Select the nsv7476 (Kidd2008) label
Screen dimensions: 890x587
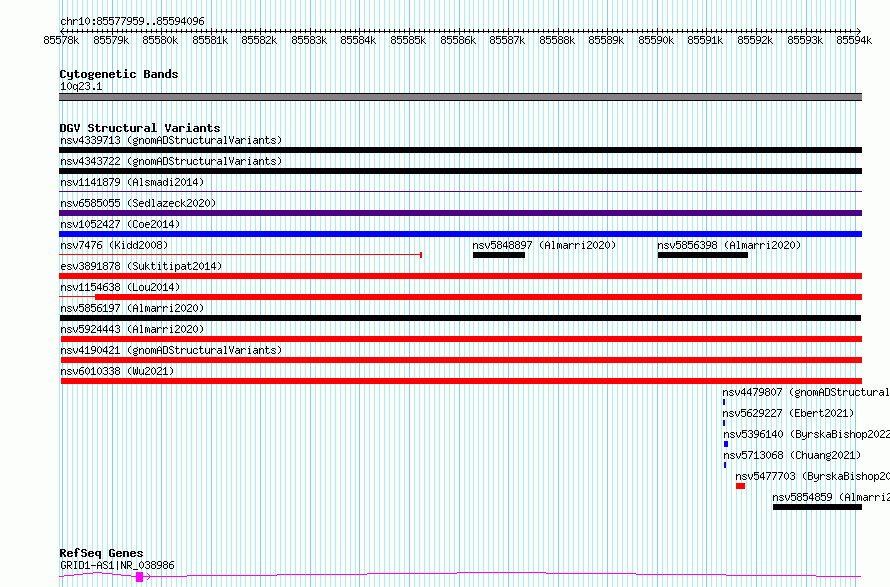(x=114, y=245)
